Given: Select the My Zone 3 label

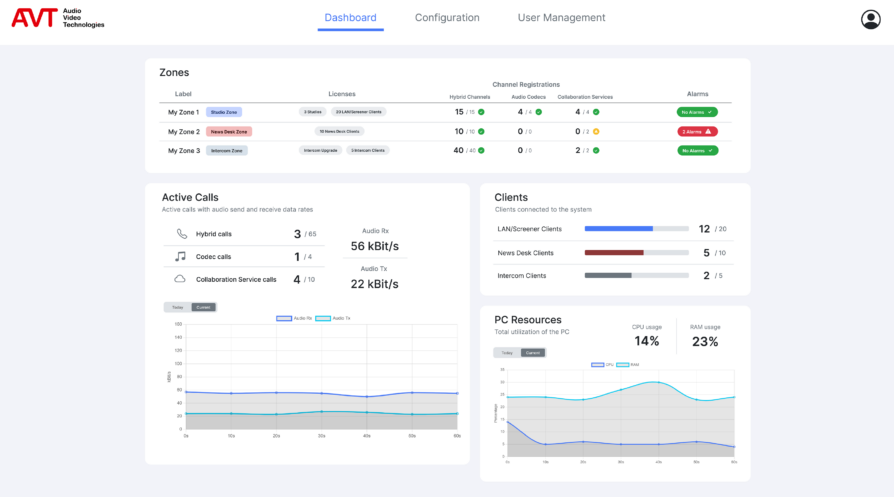Looking at the screenshot, I should 184,150.
